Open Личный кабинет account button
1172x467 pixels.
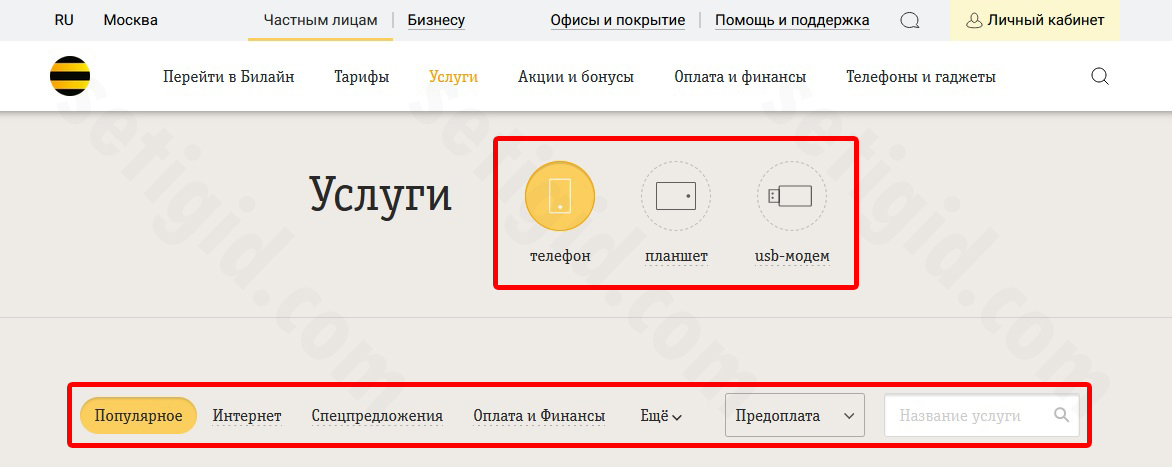(x=1035, y=20)
